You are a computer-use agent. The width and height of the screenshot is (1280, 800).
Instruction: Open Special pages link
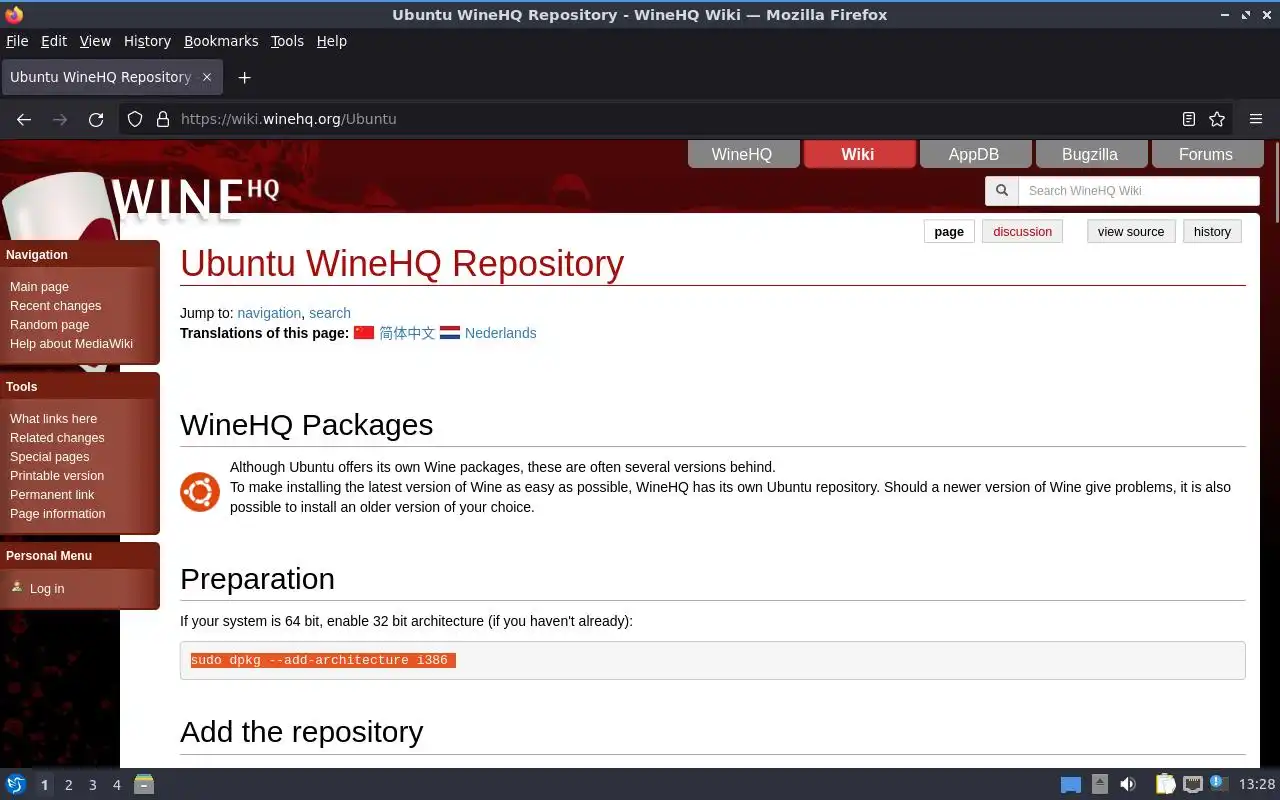tap(49, 456)
